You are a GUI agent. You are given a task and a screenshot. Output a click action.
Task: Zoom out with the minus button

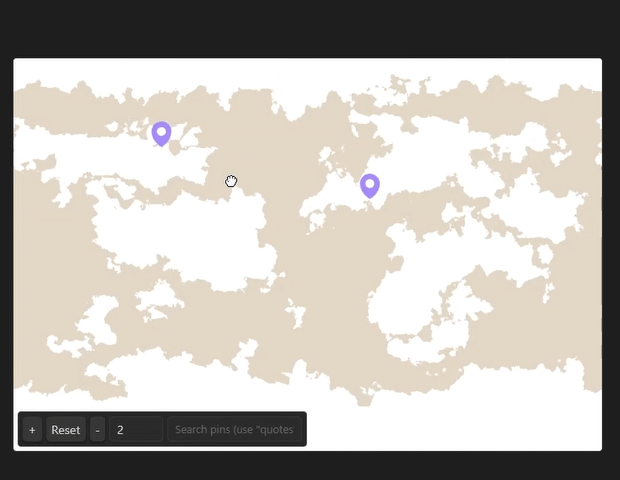point(97,429)
